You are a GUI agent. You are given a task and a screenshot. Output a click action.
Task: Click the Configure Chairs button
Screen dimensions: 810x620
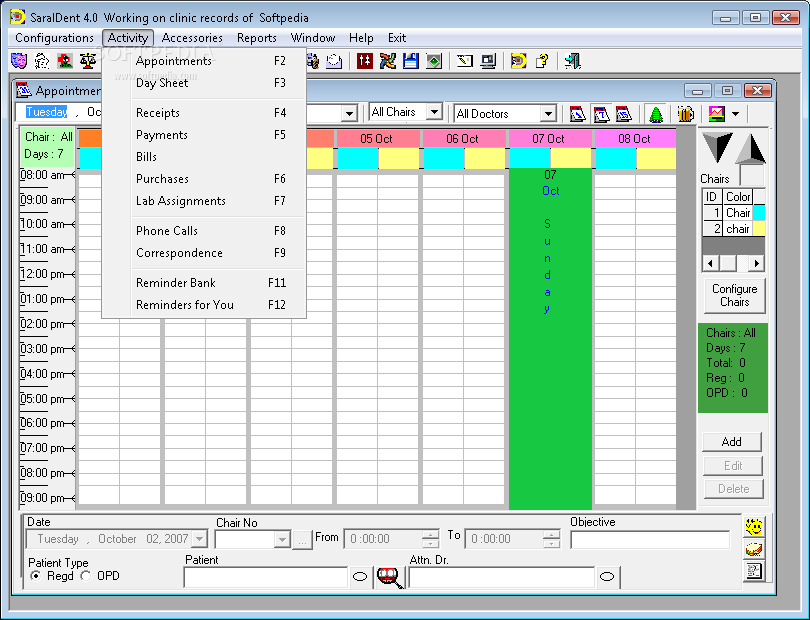click(735, 296)
